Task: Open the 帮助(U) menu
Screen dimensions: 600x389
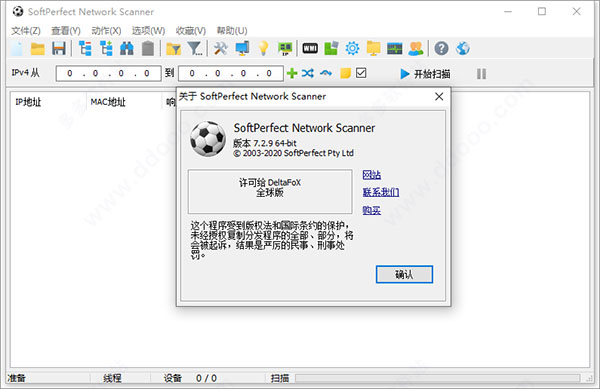Action: [232, 31]
